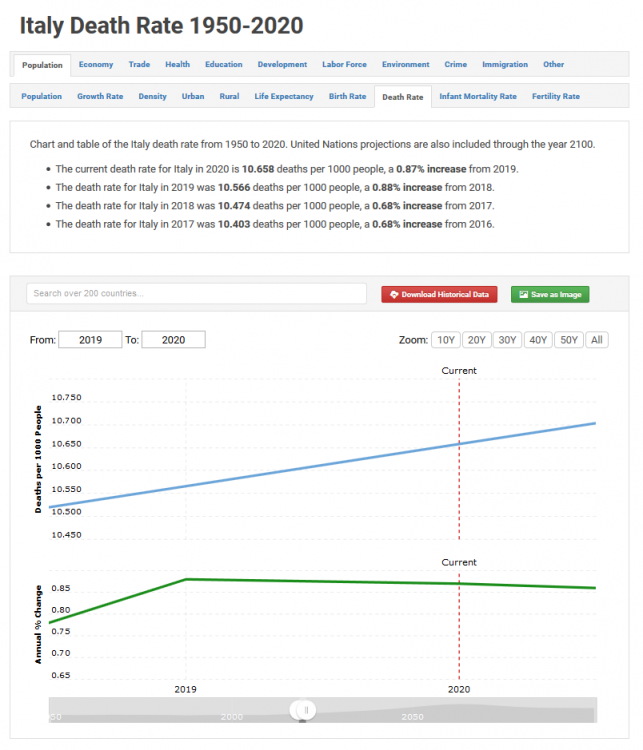The image size is (643, 750).
Task: Set chart zoom to 30Y
Action: pyautogui.click(x=507, y=340)
